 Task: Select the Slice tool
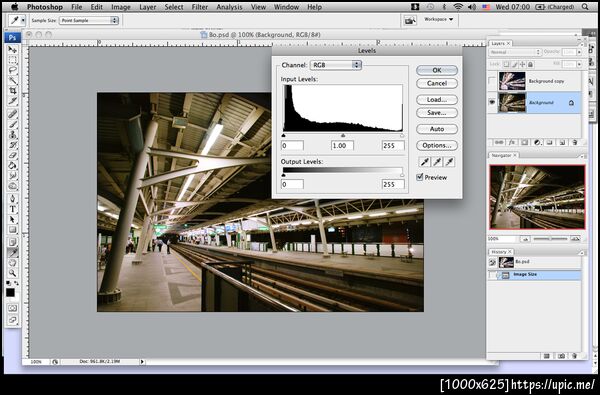13,101
